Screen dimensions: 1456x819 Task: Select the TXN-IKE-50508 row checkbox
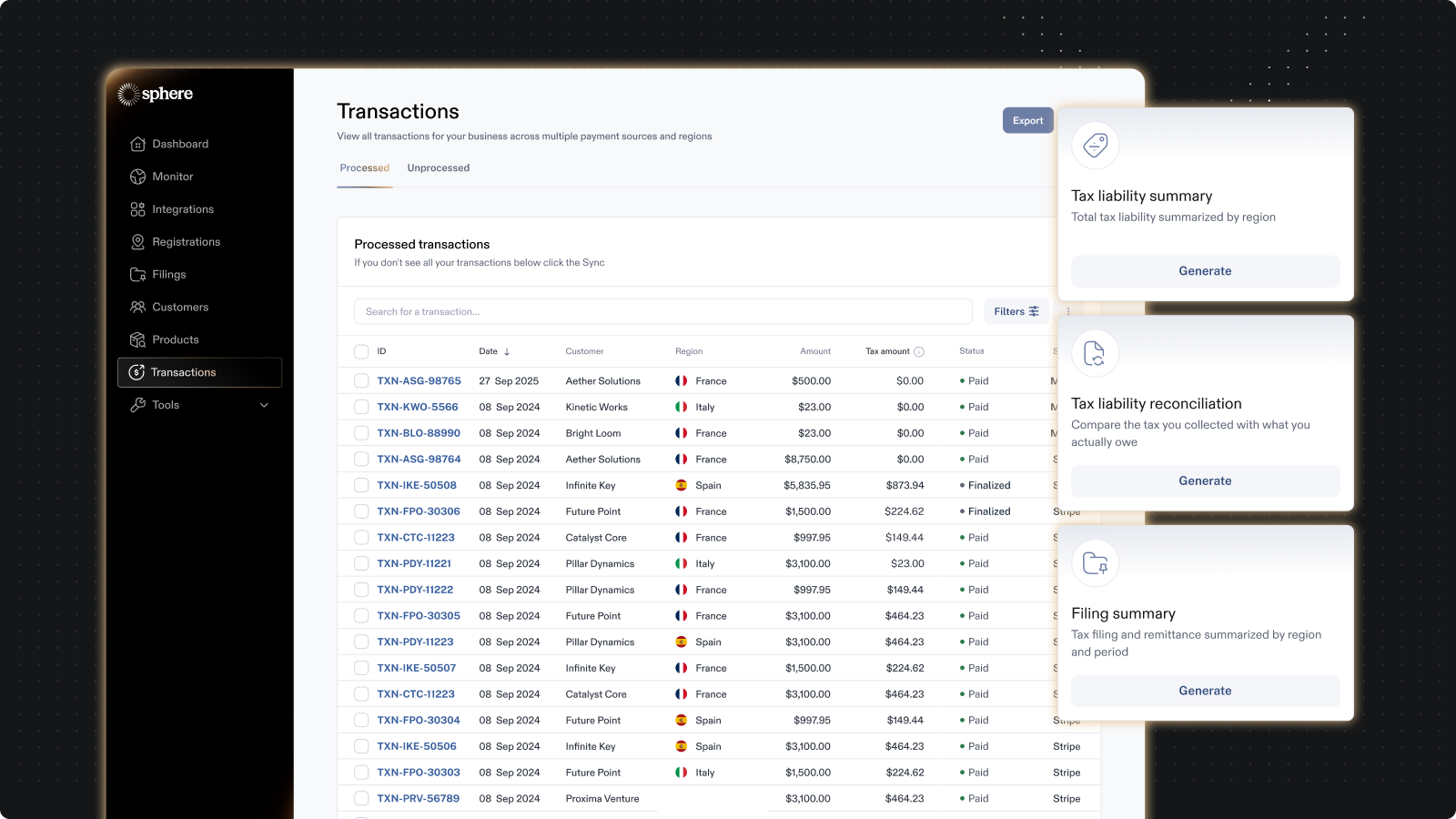361,486
